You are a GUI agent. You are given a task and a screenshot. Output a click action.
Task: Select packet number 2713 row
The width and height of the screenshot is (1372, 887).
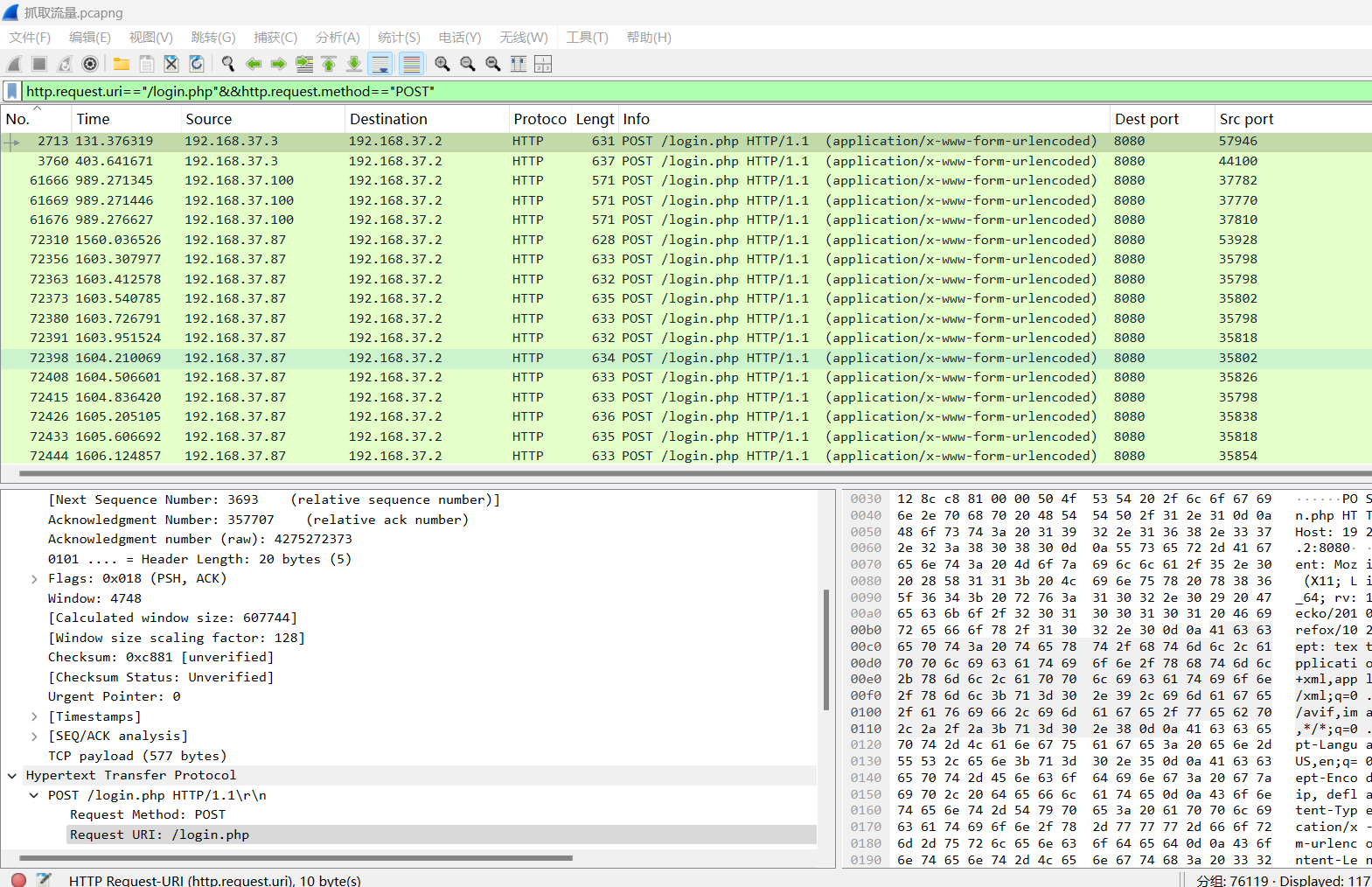tap(686, 142)
